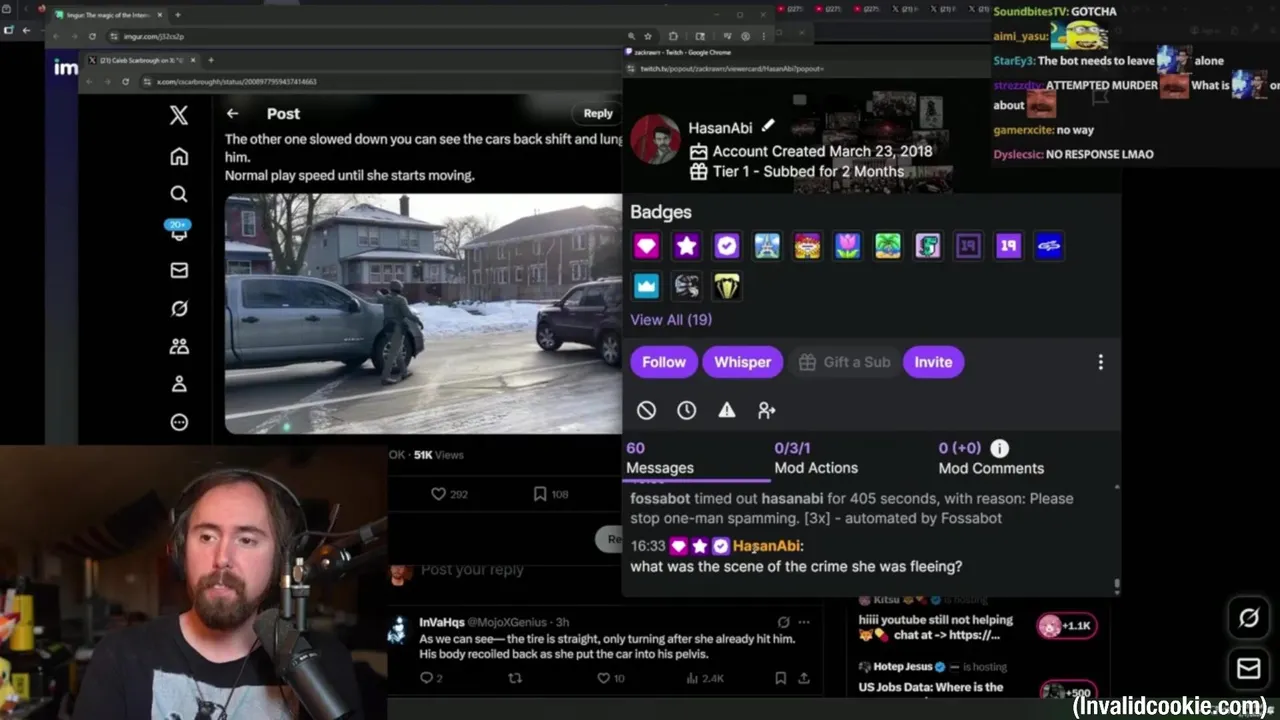Click the views count 2.4K on reply
This screenshot has width=1280, height=720.
click(x=705, y=678)
